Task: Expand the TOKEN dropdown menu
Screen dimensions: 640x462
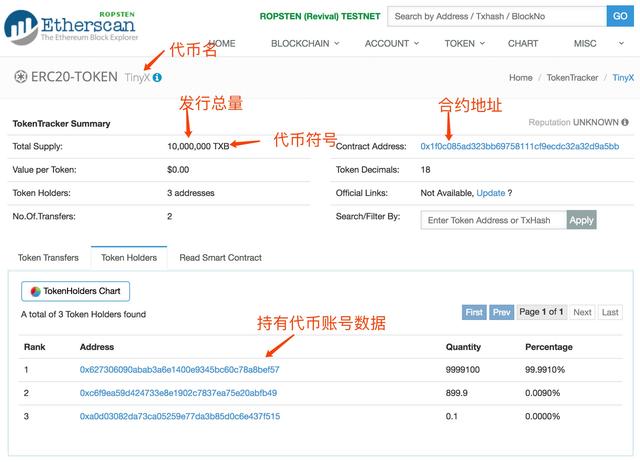Action: coord(464,43)
